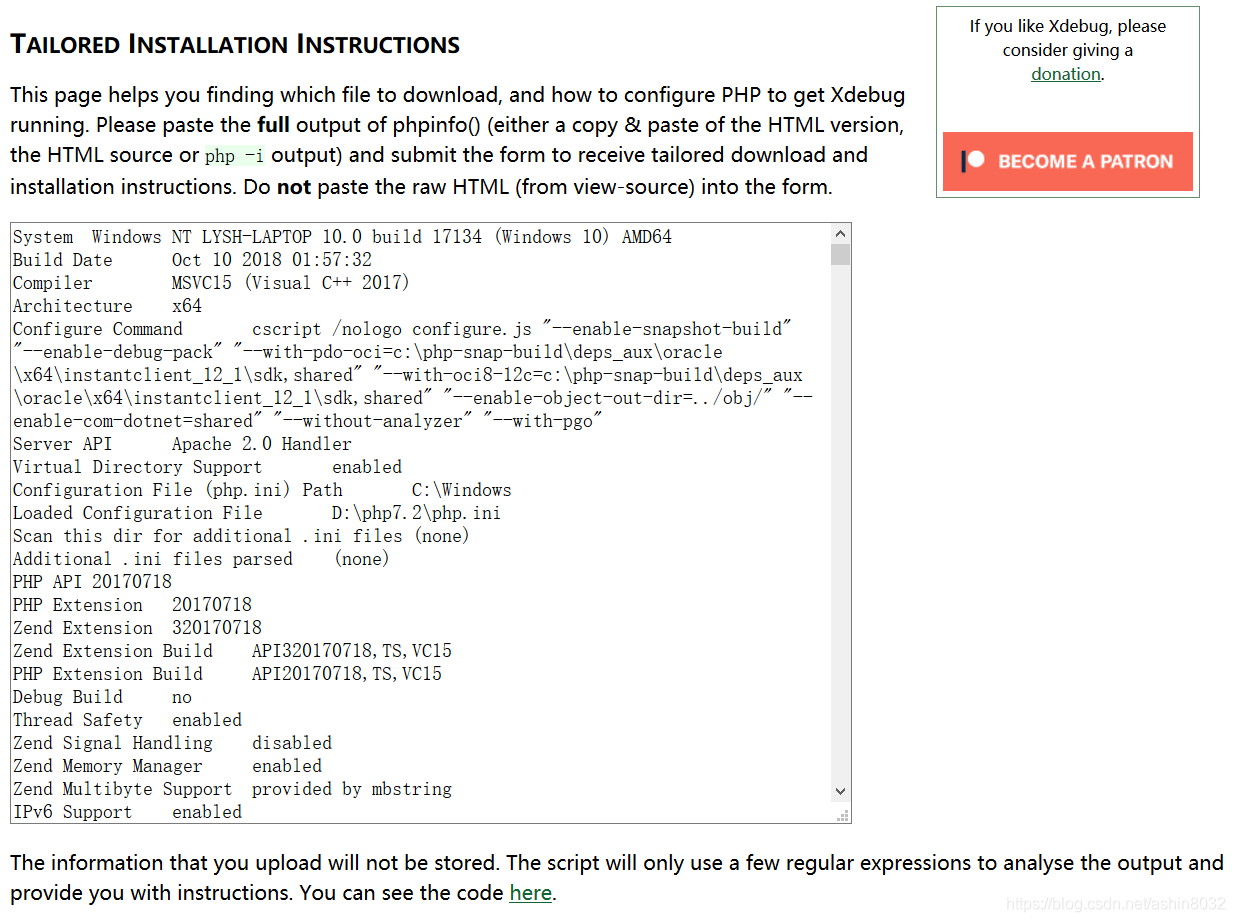Click the 'Configuration File (php.ini) Path' line
1235x922 pixels.
pyautogui.click(x=262, y=490)
